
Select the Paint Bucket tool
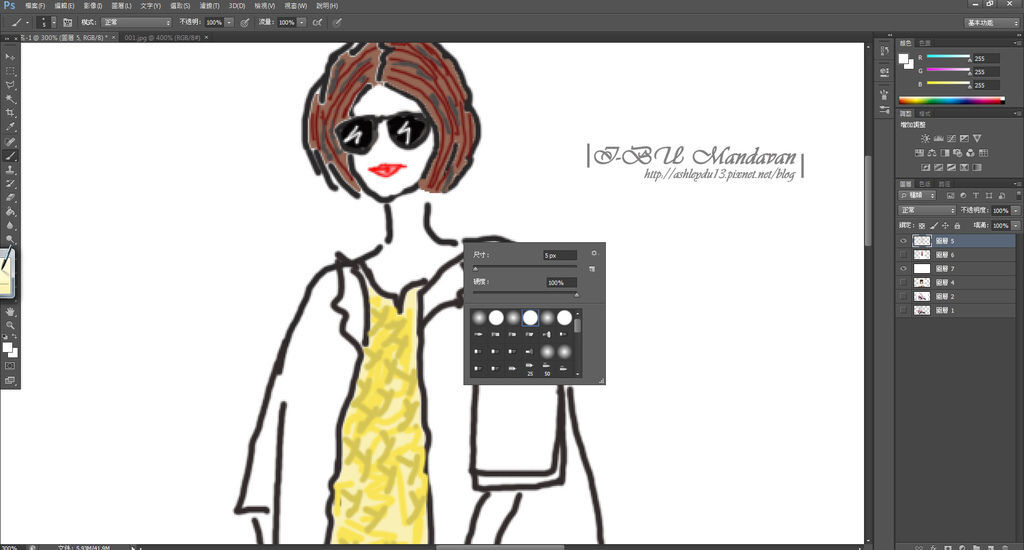10,212
